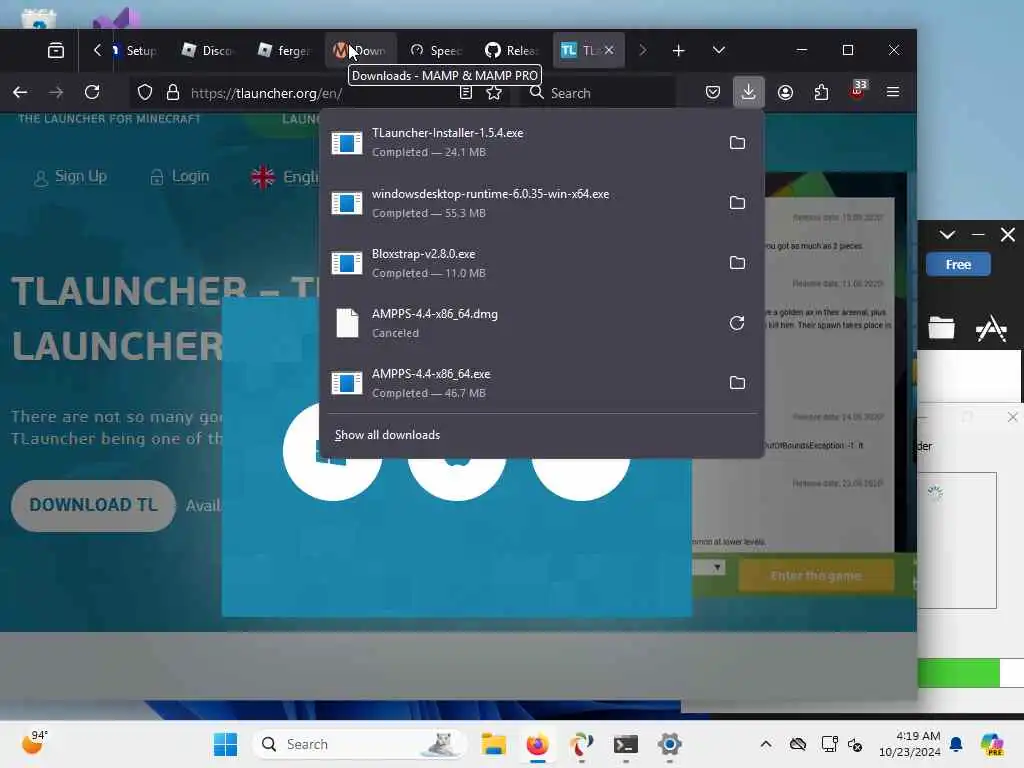
Task: Click the Sign Up link
Action: pyautogui.click(x=71, y=176)
